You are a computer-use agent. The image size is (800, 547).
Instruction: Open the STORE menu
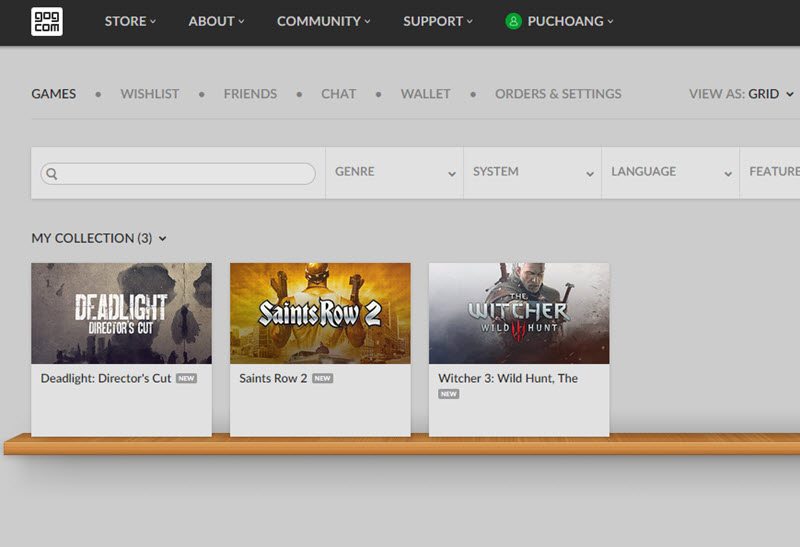tap(130, 21)
